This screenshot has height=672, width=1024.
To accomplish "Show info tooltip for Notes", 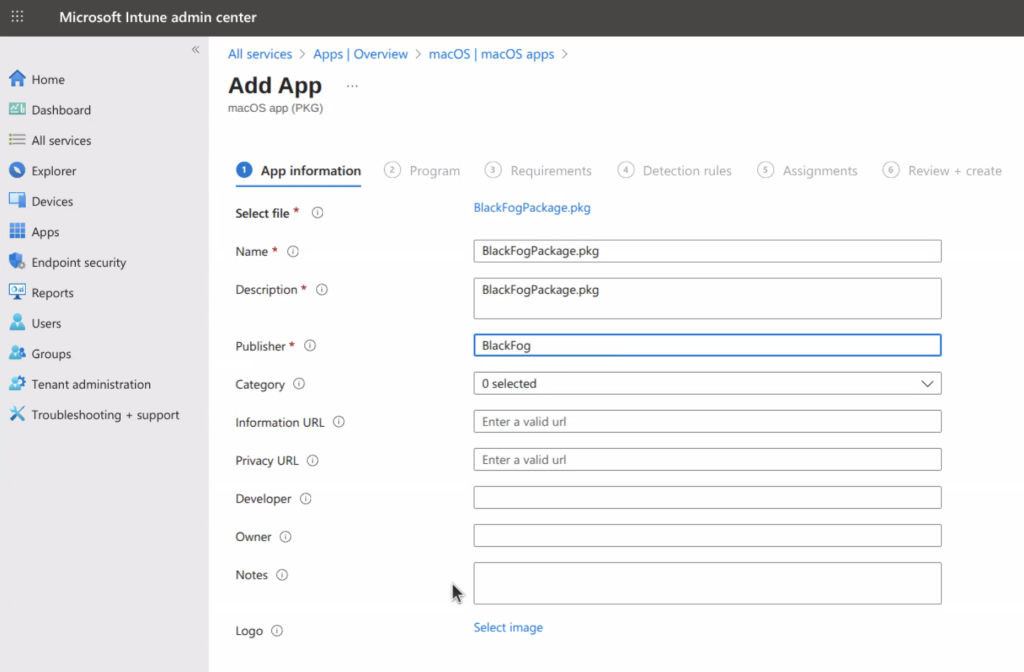I will pyautogui.click(x=282, y=575).
